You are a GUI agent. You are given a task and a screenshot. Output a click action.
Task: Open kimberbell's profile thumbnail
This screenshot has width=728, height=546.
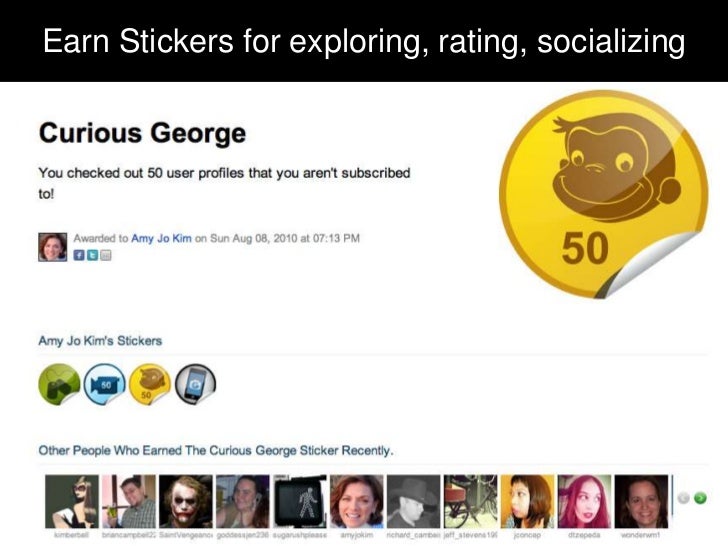pyautogui.click(x=72, y=501)
